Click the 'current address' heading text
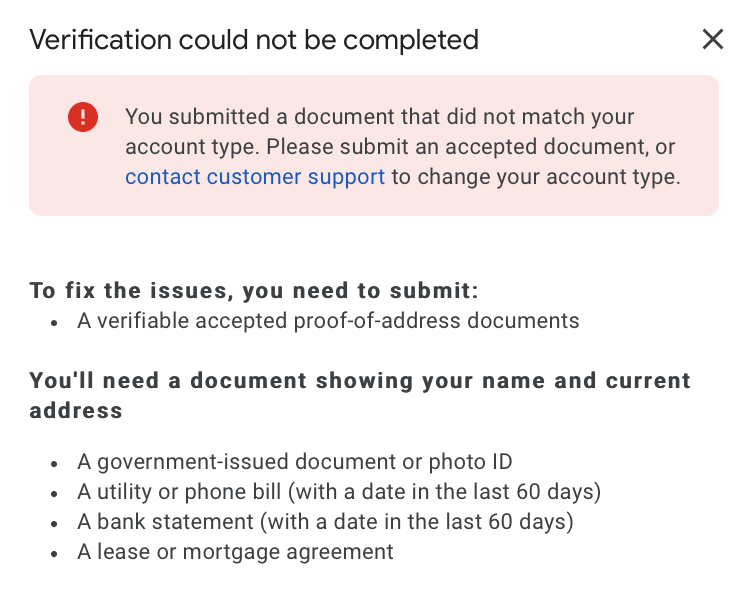Viewport: 752px width, 606px height. click(x=76, y=411)
